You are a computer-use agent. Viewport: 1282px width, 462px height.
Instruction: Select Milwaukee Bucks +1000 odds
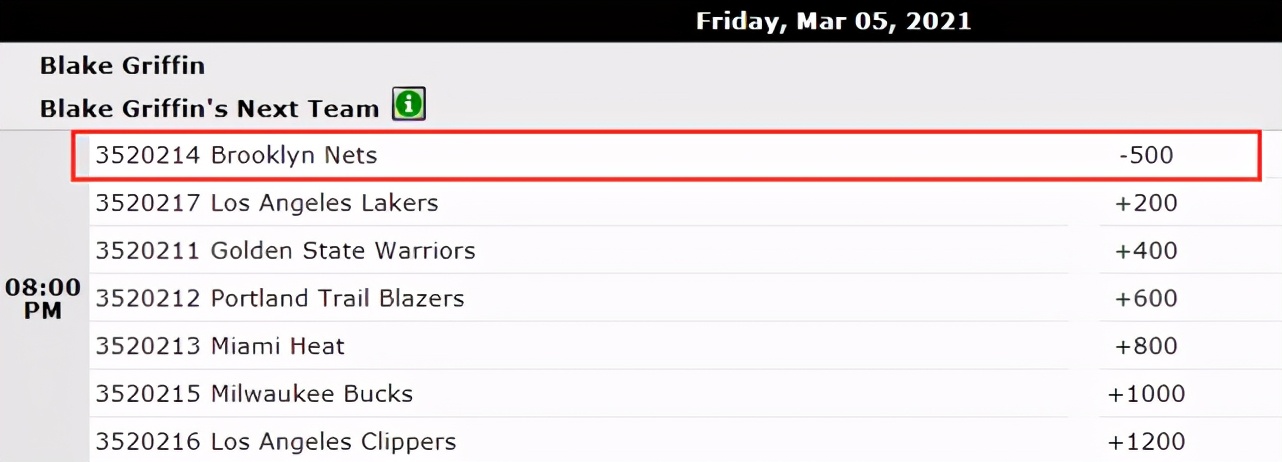(1146, 394)
